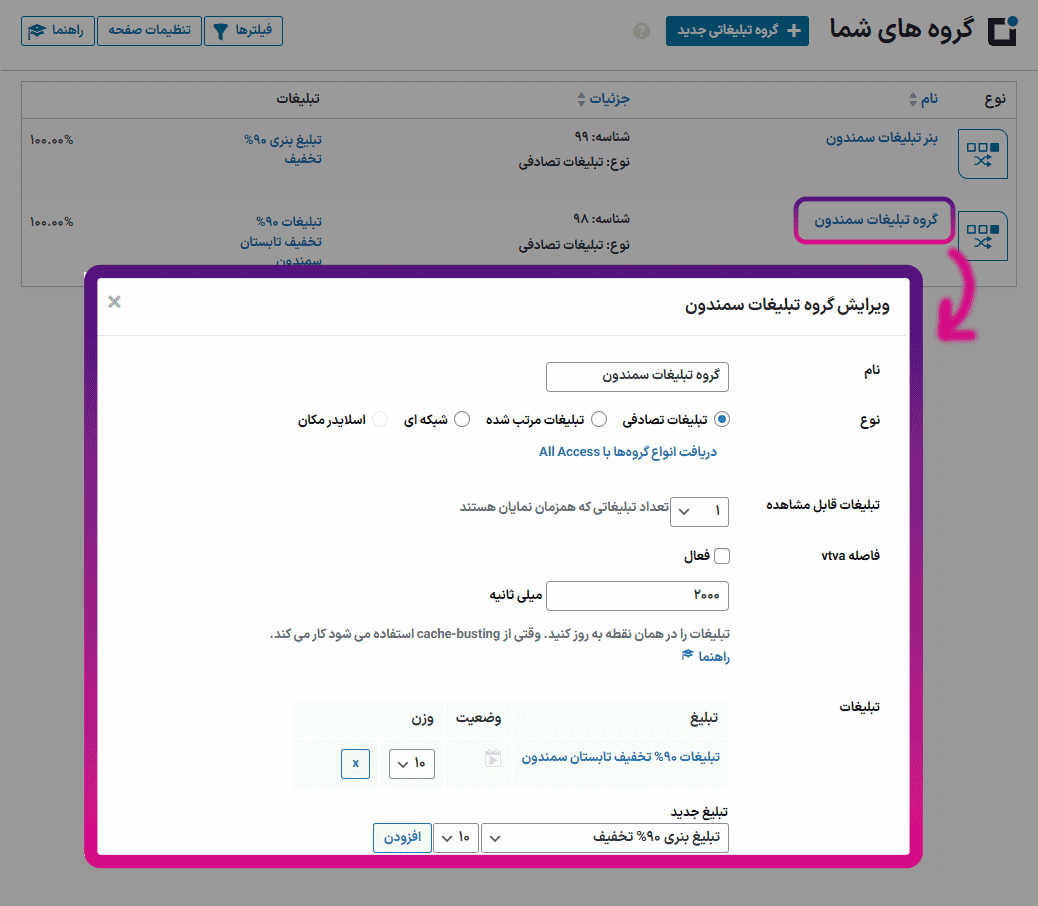This screenshot has height=906, width=1038.
Task: Select تبلیغات تصادفی radio option
Action: click(x=722, y=420)
